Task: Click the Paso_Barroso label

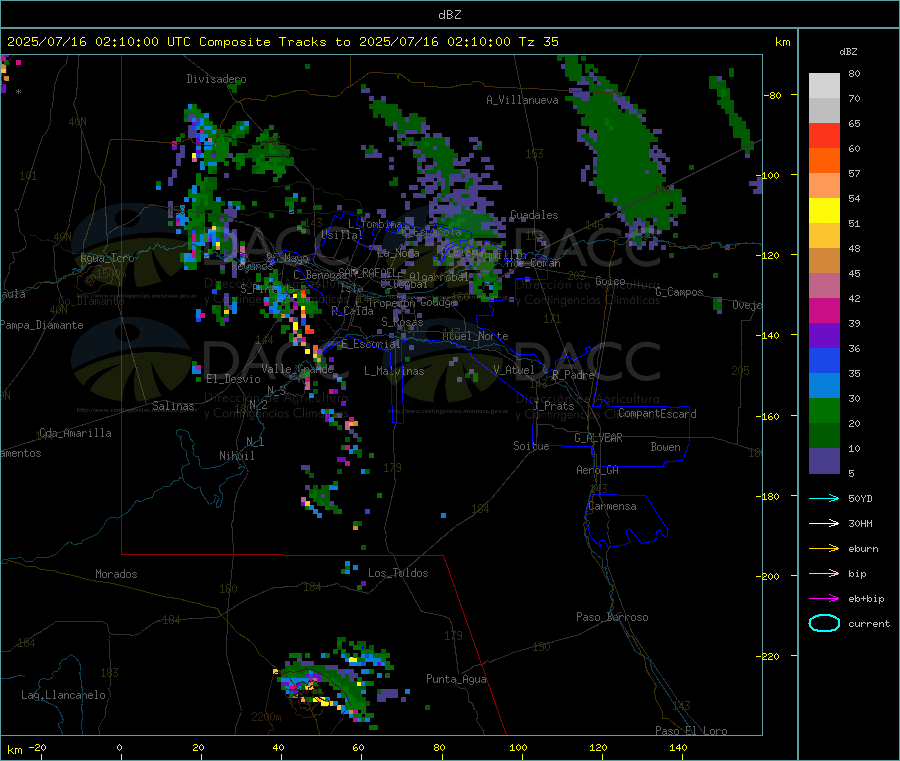Action: [x=612, y=617]
